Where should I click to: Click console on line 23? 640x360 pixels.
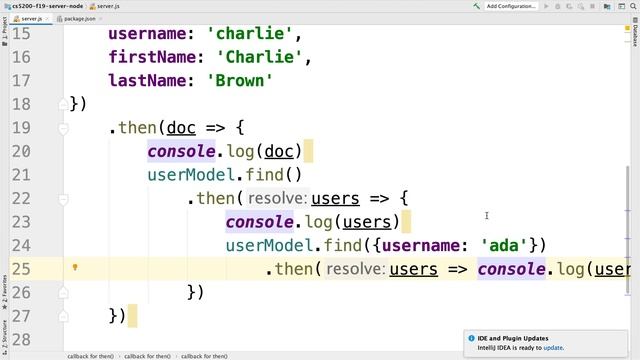click(x=260, y=222)
